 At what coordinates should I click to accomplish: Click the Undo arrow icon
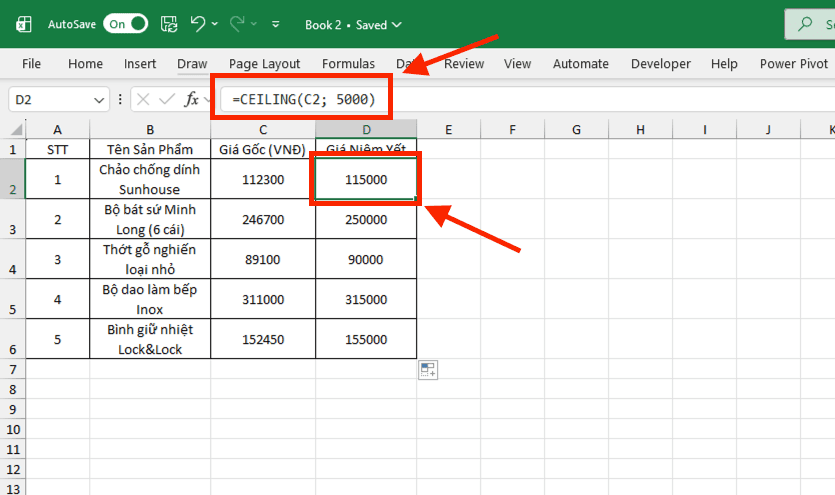point(198,24)
